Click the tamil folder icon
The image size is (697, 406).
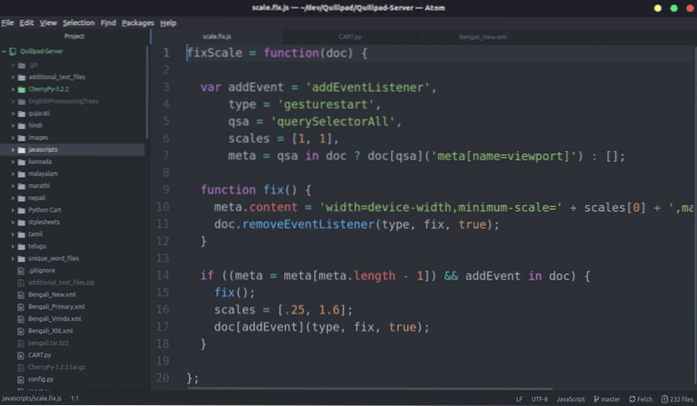tap(21, 234)
